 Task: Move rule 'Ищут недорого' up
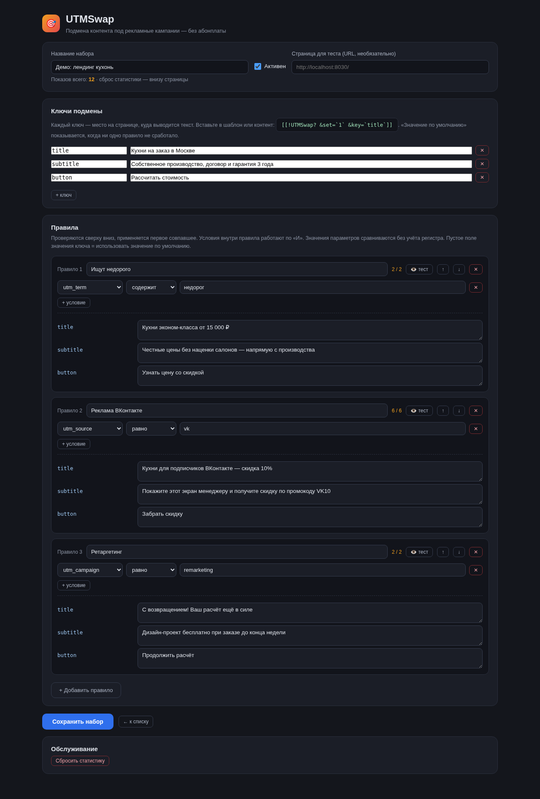point(443,269)
